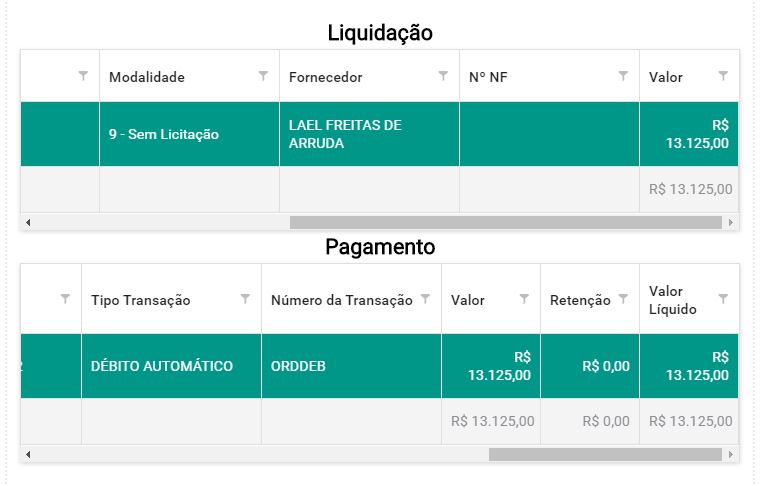Select the LAEL FREITAS DE ARRUDA row
The width and height of the screenshot is (773, 486).
(379, 134)
